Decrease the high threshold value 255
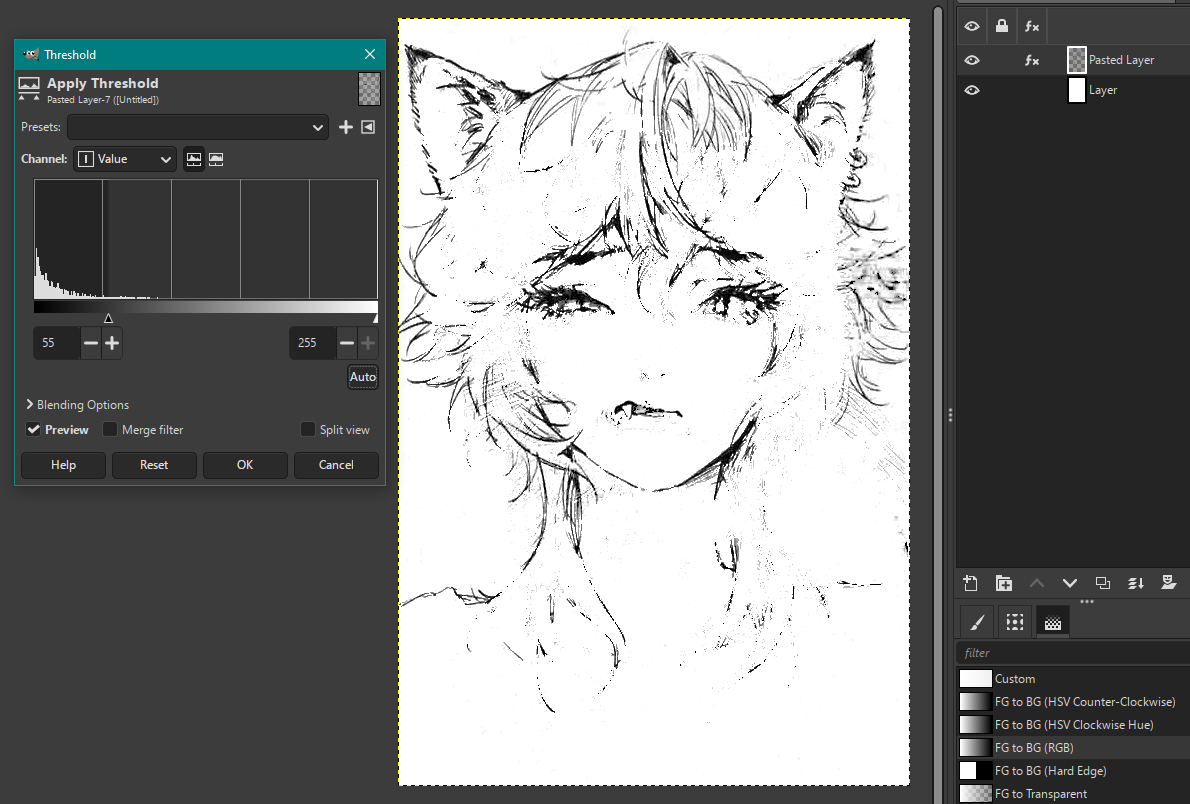This screenshot has width=1190, height=804. tap(347, 343)
